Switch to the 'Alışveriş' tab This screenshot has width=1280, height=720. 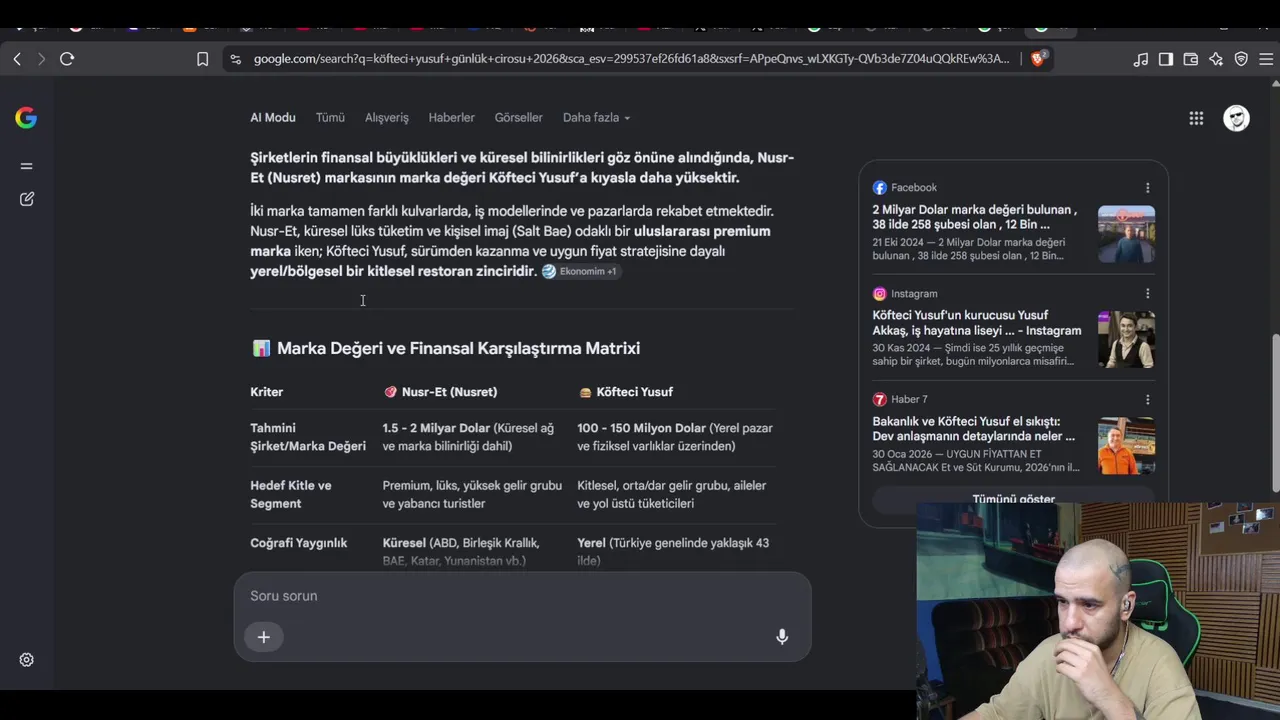[x=387, y=118]
